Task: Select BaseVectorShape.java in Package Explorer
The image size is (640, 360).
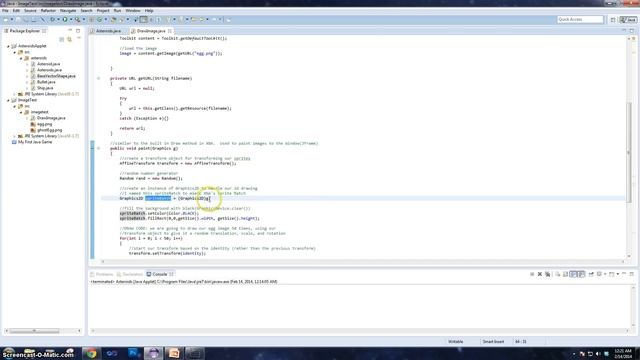Action: point(56,76)
